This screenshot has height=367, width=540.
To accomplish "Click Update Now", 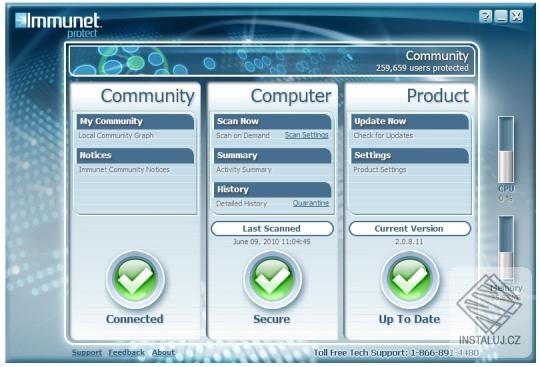I will pyautogui.click(x=410, y=122).
